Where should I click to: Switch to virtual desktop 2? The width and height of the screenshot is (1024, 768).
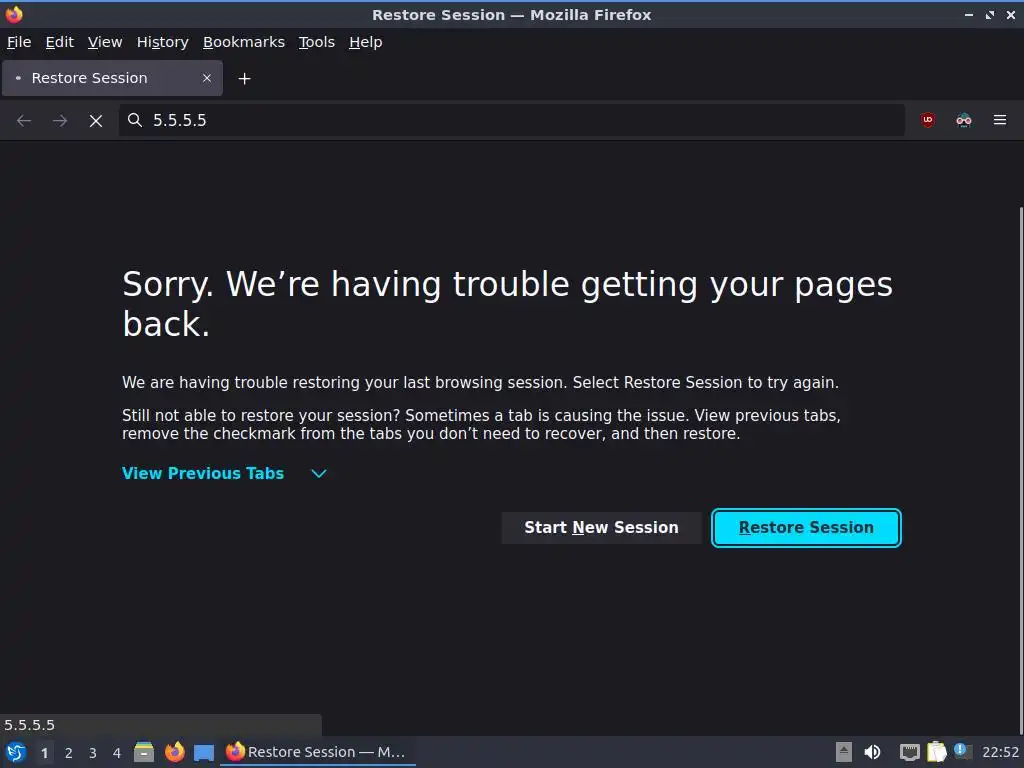tap(69, 753)
